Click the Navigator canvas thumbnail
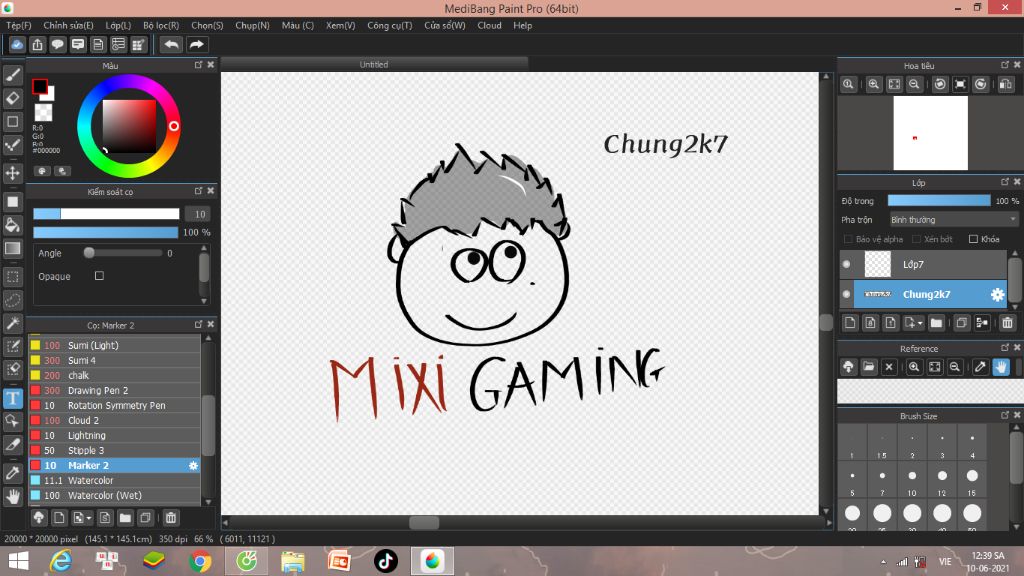 (x=930, y=133)
